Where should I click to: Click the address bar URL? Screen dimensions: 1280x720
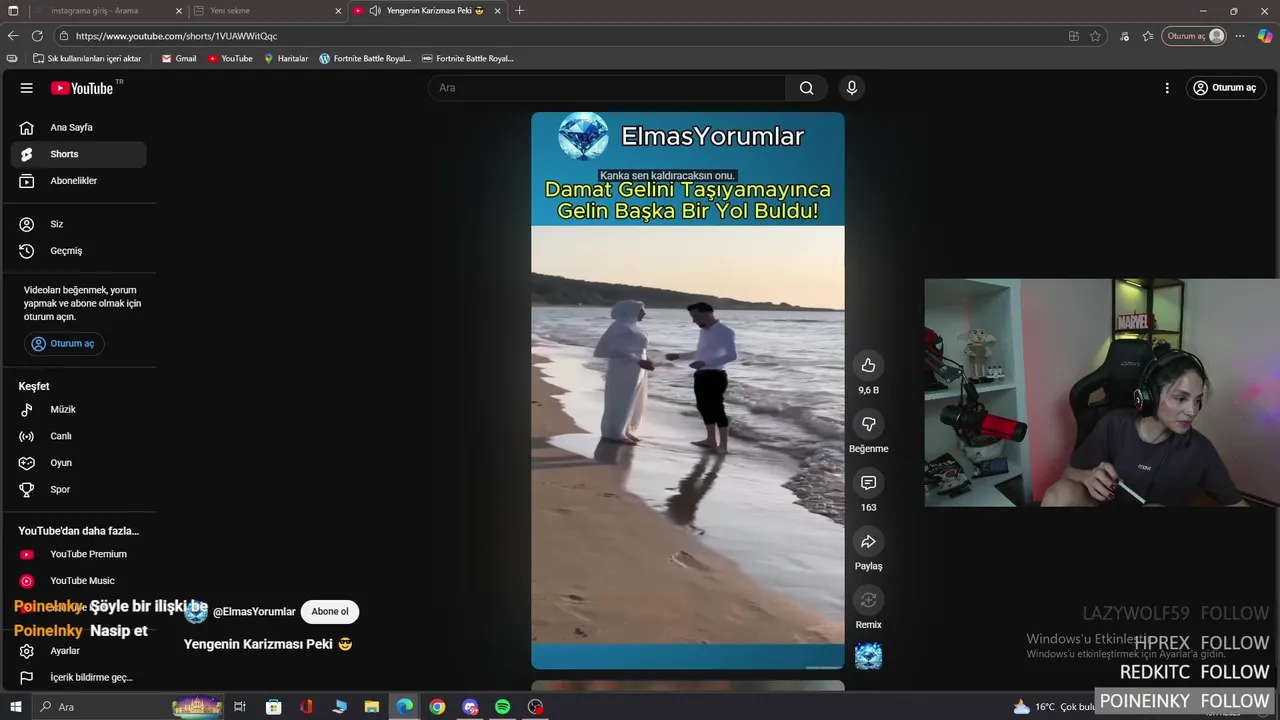pos(176,36)
